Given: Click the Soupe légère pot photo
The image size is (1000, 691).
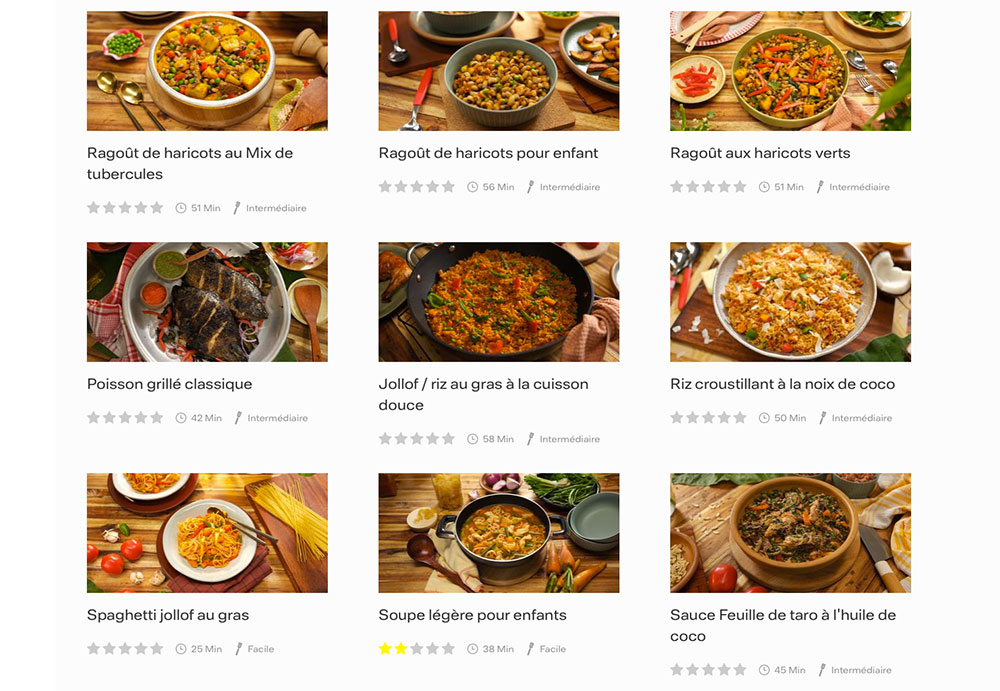Looking at the screenshot, I should (498, 532).
